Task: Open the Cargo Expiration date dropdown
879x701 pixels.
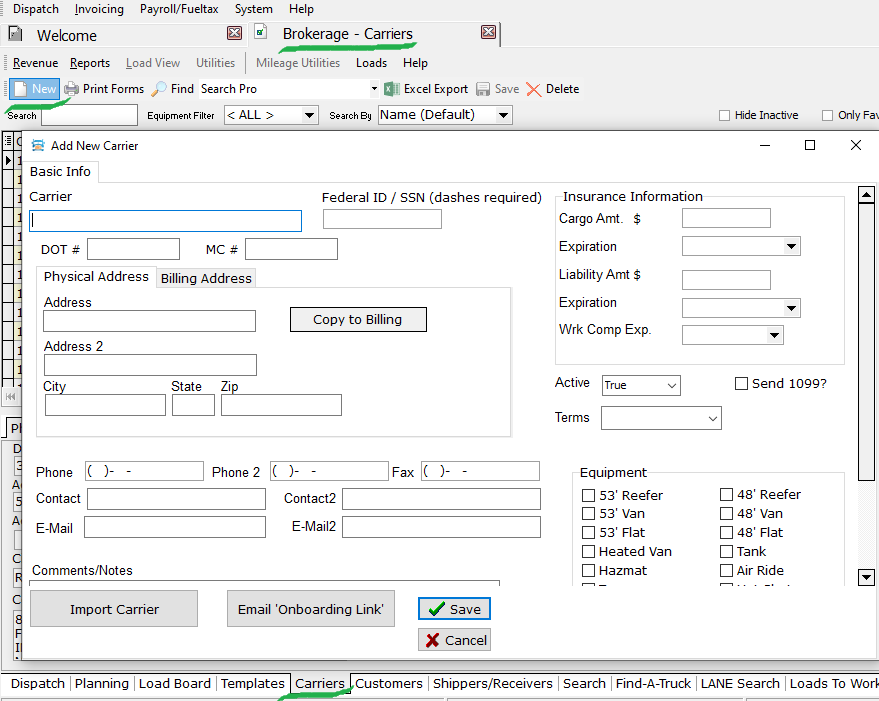Action: click(791, 247)
